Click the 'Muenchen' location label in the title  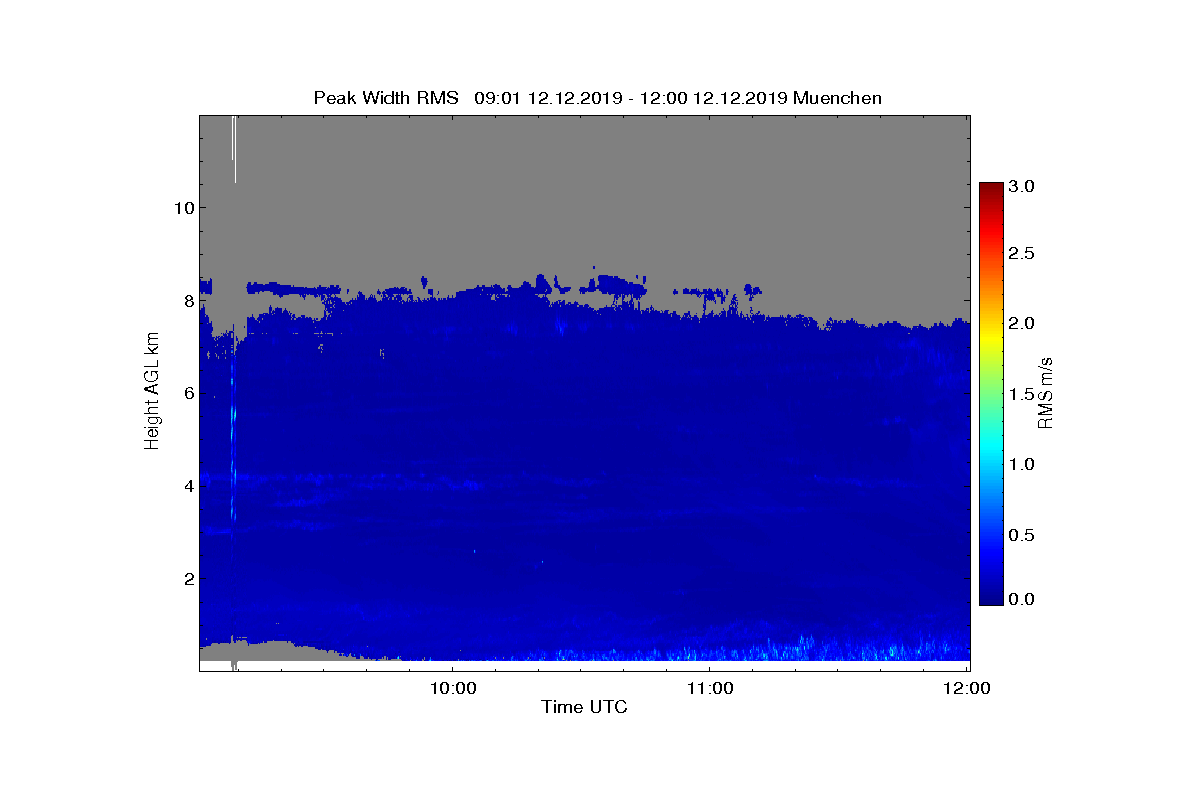[x=837, y=98]
